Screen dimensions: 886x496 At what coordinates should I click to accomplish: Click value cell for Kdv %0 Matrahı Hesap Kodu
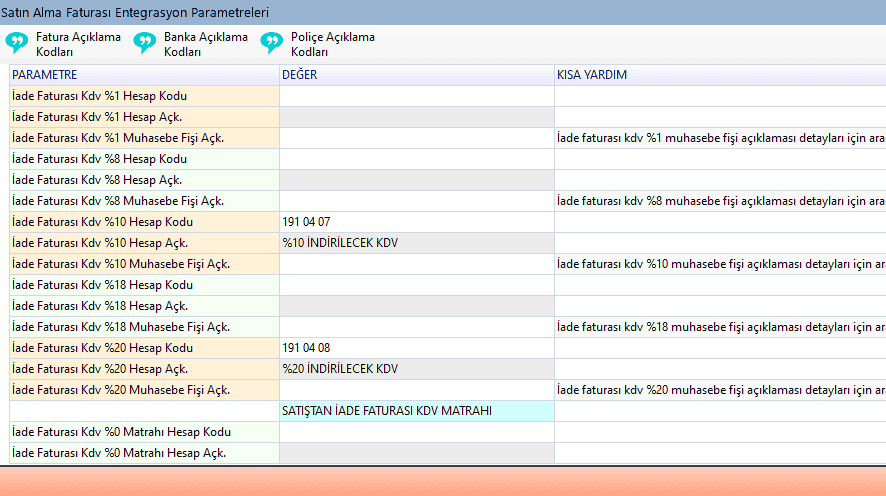pyautogui.click(x=416, y=432)
